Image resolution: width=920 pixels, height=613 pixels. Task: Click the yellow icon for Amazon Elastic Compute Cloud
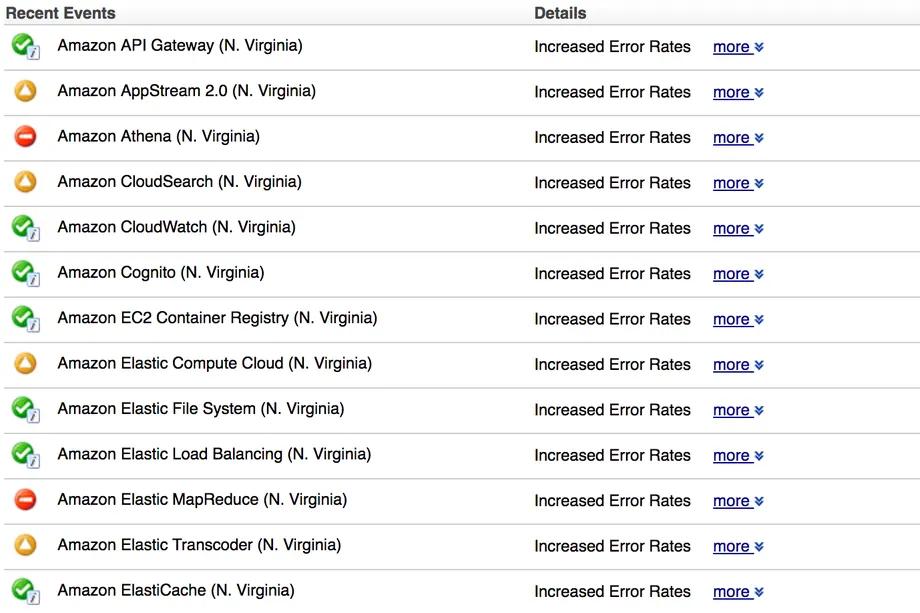click(25, 364)
